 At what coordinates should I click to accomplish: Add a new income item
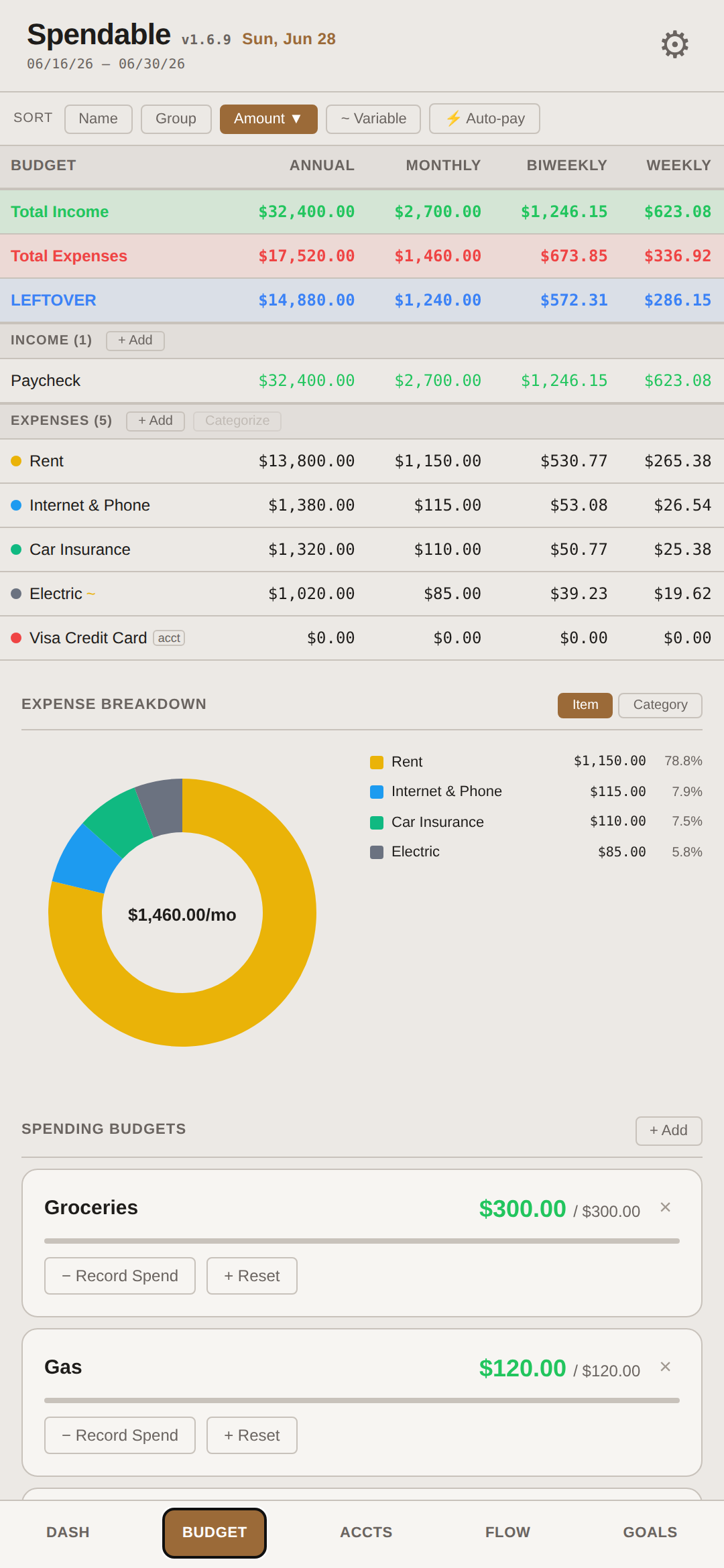pos(135,340)
